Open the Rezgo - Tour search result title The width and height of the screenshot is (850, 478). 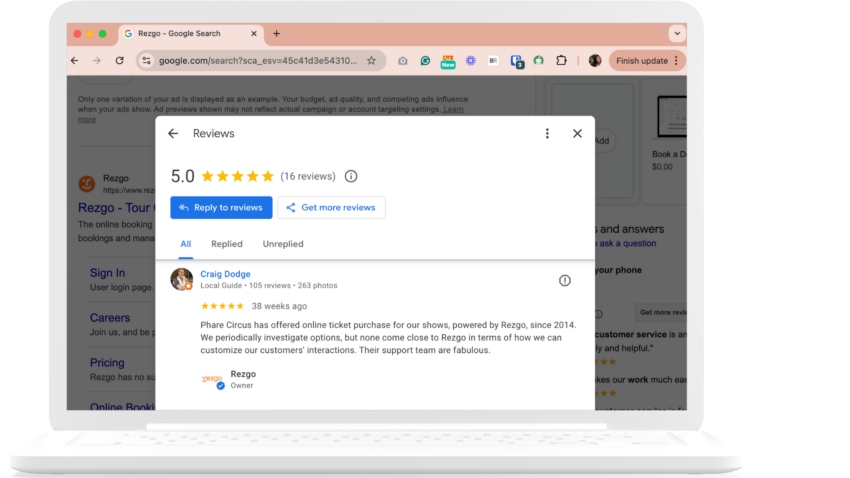click(116, 208)
